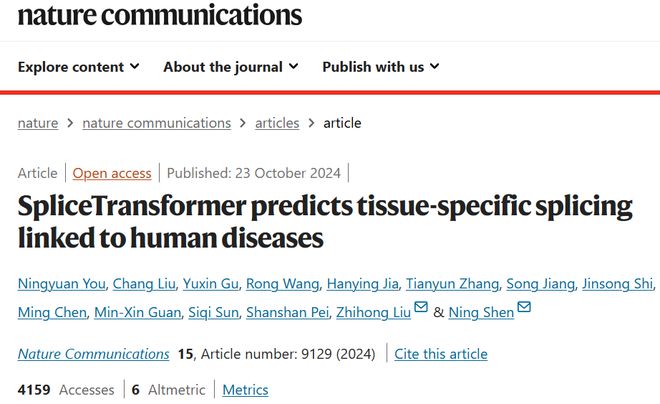660x404 pixels.
Task: Open author Hanying Jia link
Action: tap(363, 284)
